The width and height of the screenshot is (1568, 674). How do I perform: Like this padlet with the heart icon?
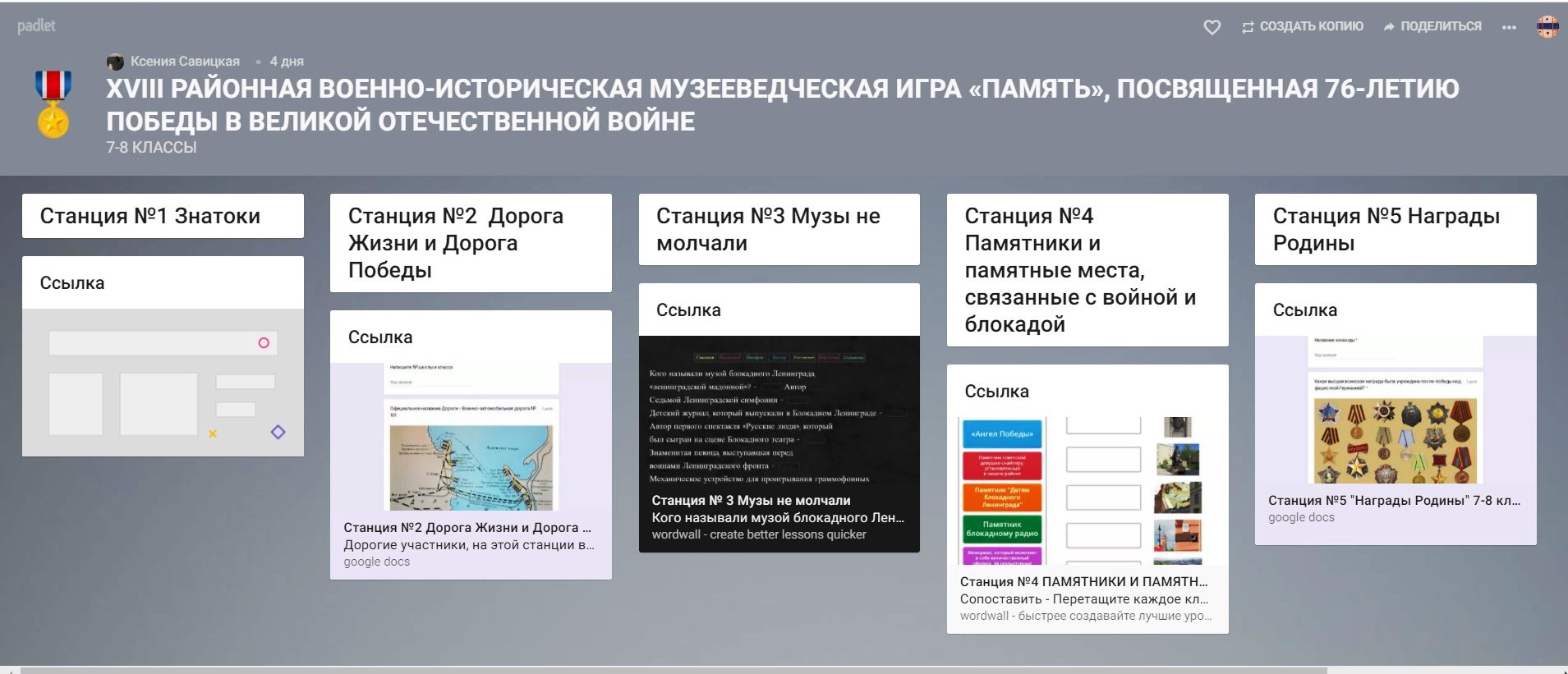[x=1212, y=27]
